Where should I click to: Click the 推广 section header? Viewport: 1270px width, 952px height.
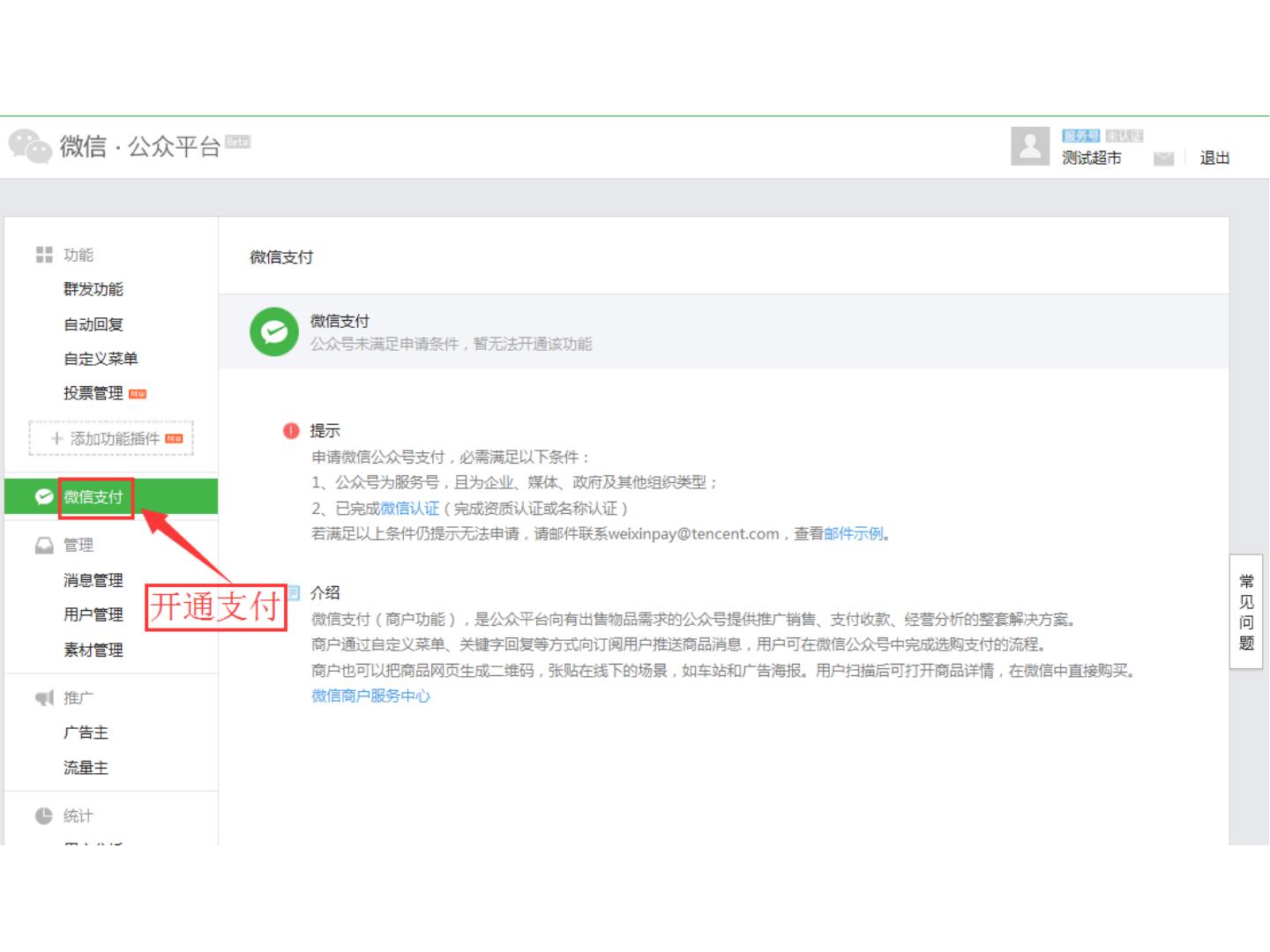[78, 698]
